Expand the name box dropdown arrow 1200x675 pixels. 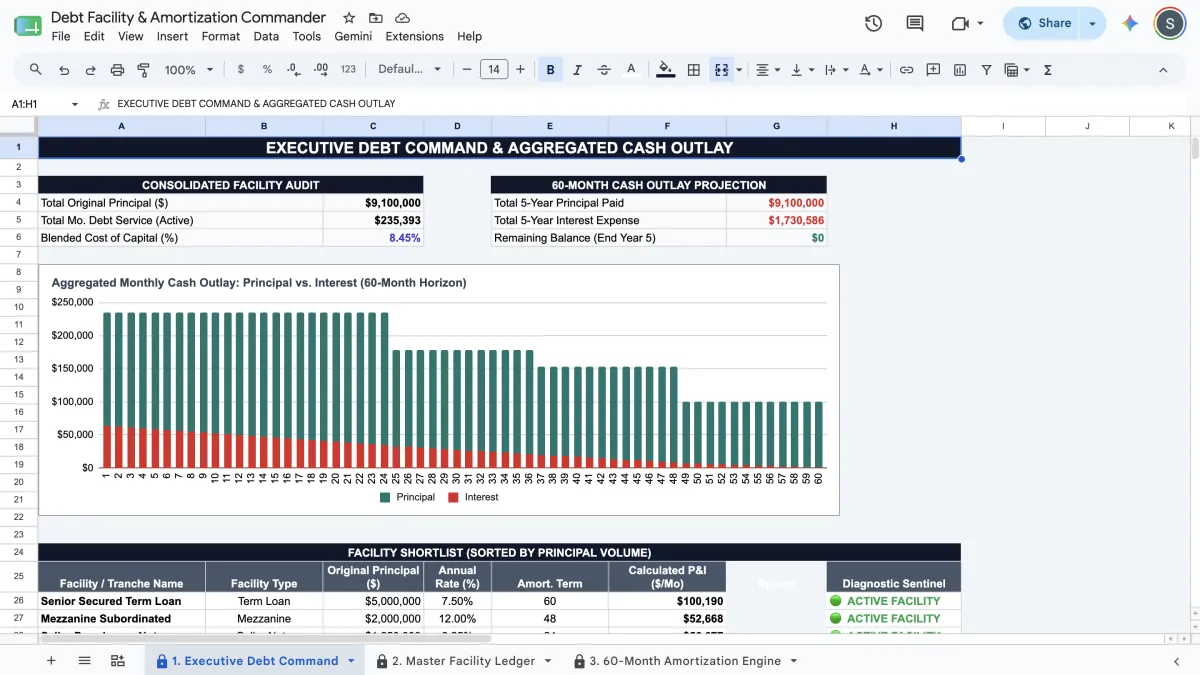tap(74, 104)
